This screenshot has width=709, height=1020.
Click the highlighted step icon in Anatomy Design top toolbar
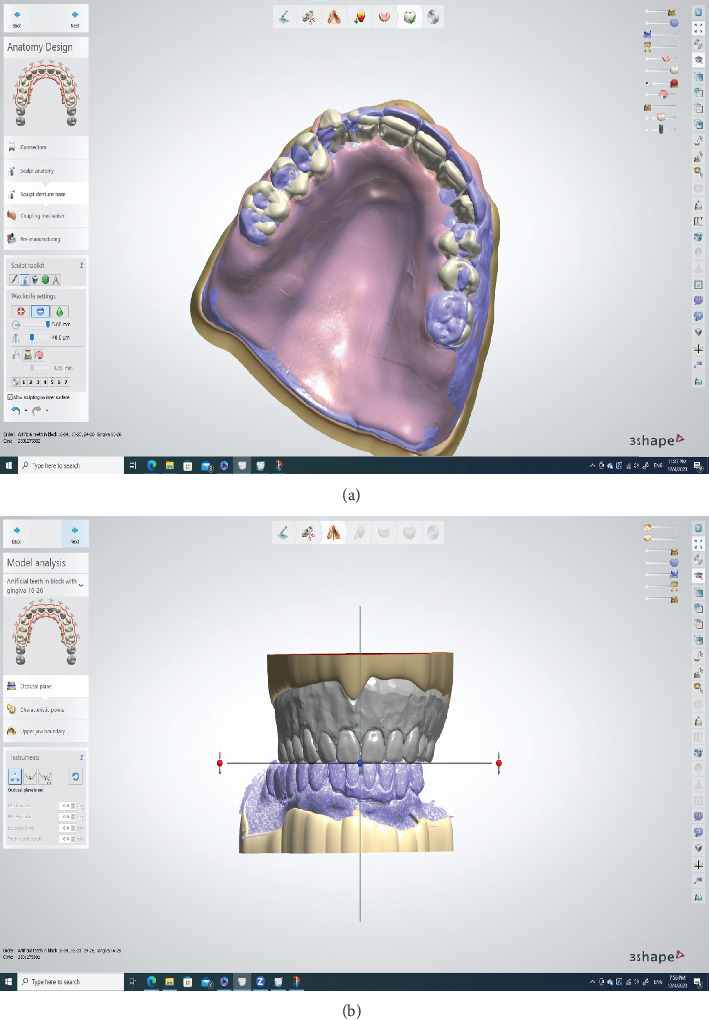tap(409, 17)
